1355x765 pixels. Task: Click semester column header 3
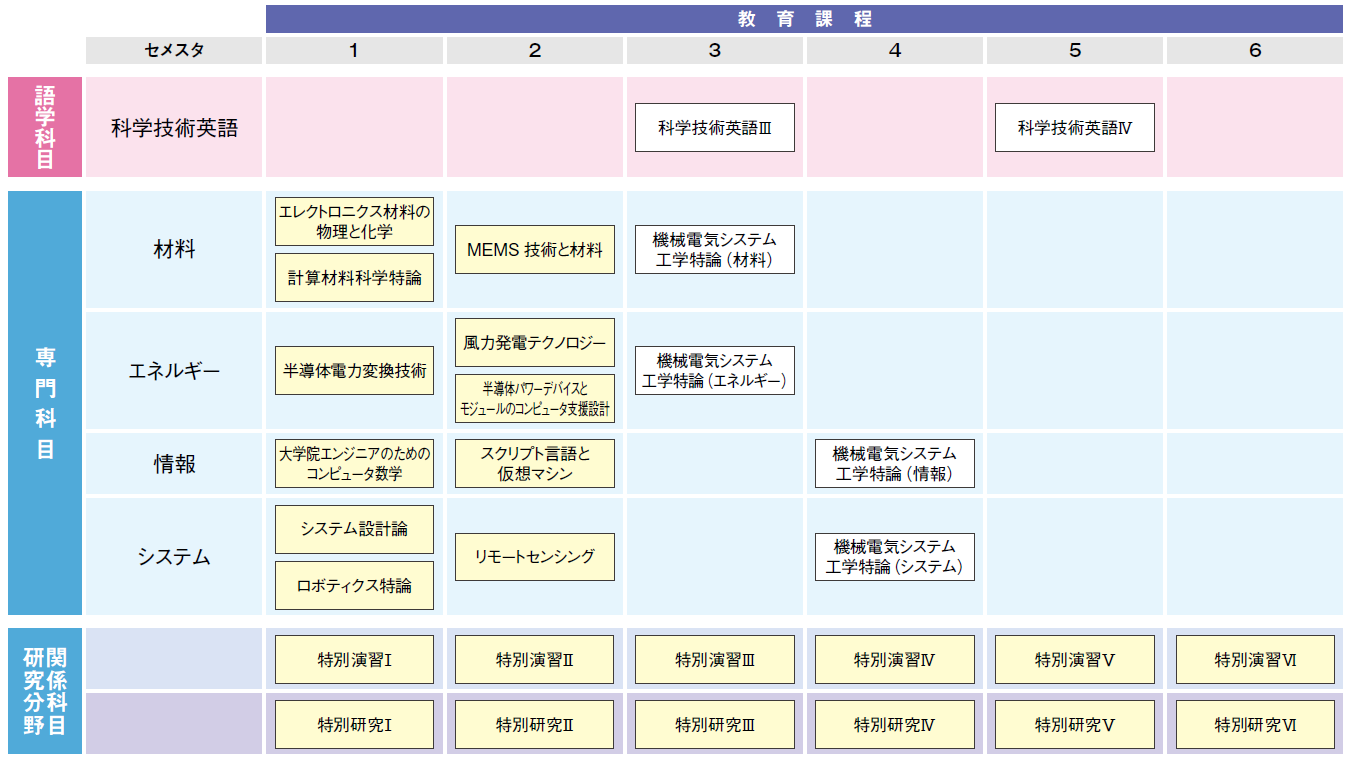715,51
